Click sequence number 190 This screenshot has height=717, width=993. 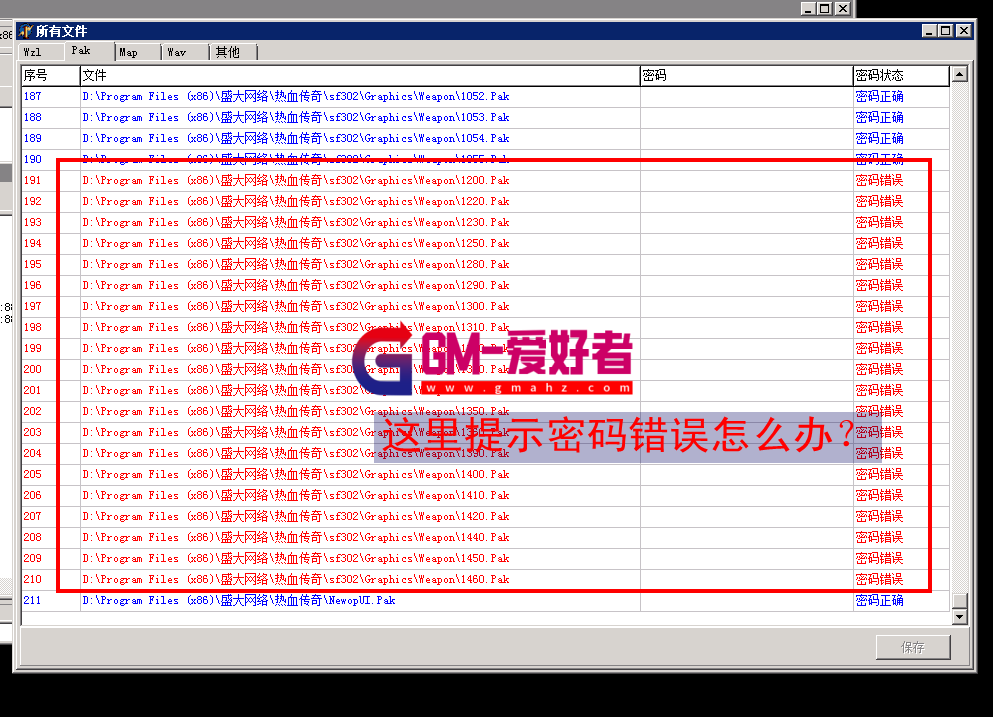(x=33, y=159)
